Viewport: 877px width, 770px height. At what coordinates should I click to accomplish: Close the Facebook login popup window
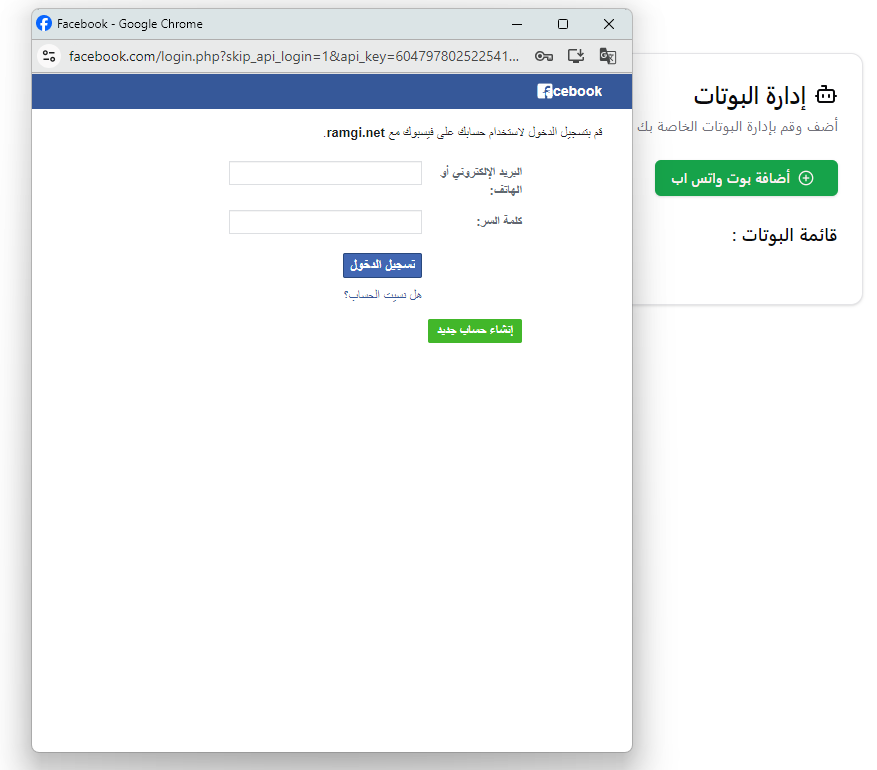click(x=609, y=24)
